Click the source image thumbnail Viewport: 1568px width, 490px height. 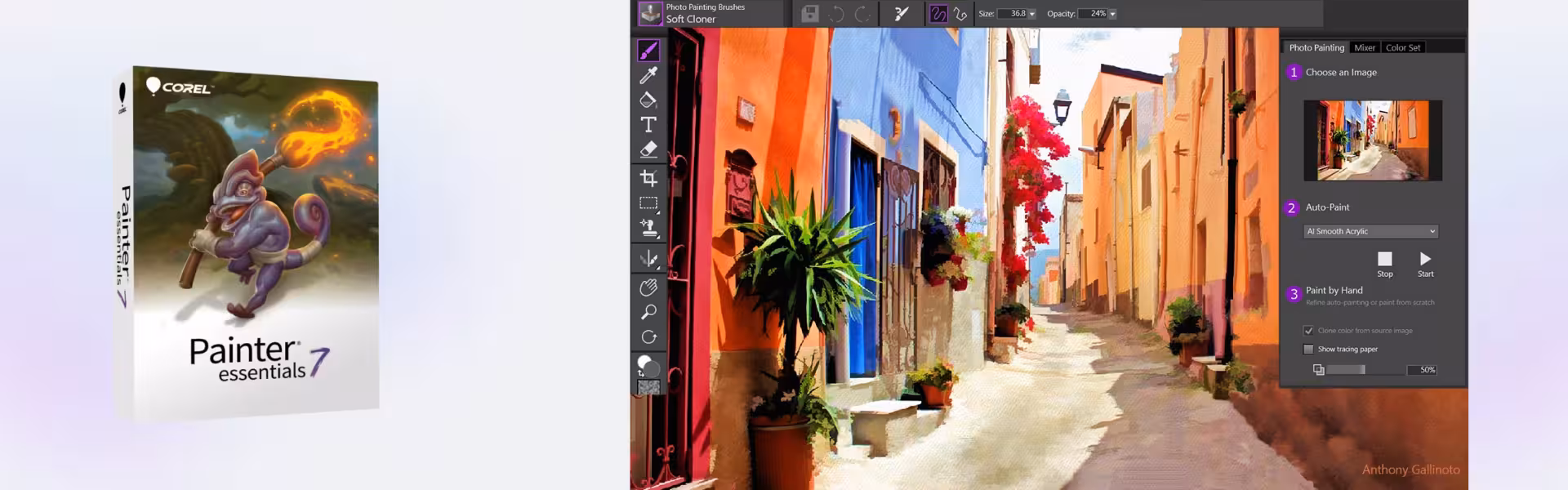[x=1373, y=140]
